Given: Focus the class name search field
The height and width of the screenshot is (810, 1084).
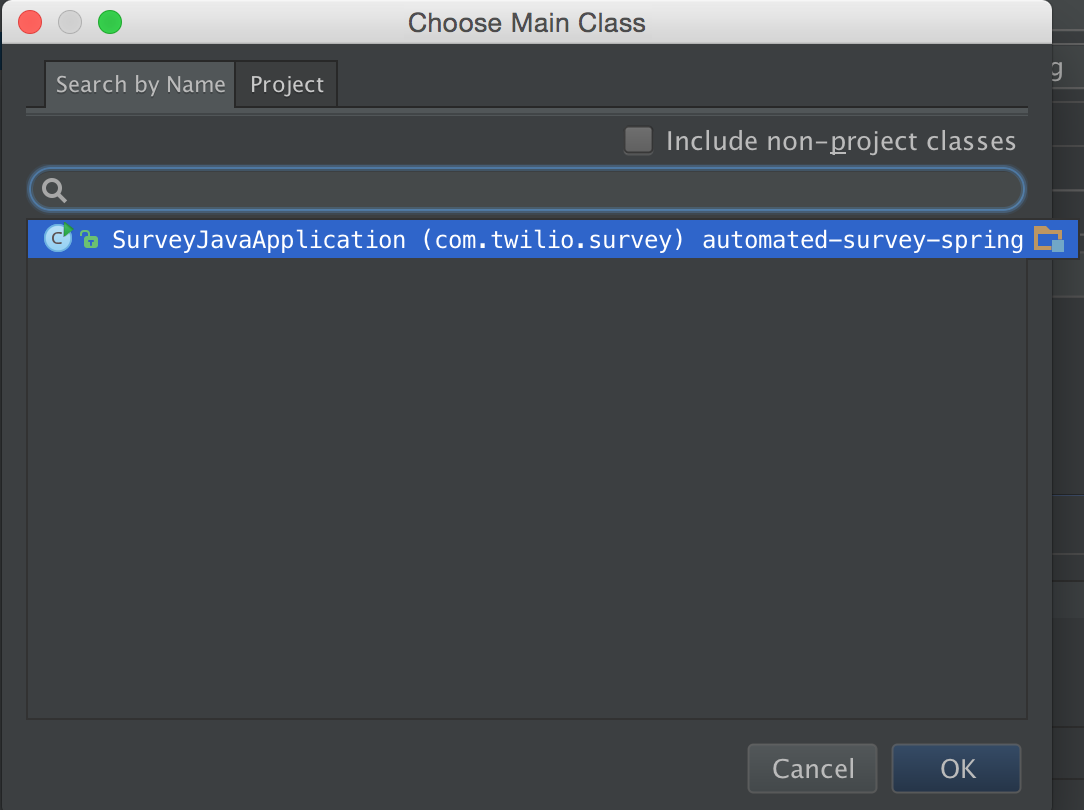Looking at the screenshot, I should coord(526,189).
